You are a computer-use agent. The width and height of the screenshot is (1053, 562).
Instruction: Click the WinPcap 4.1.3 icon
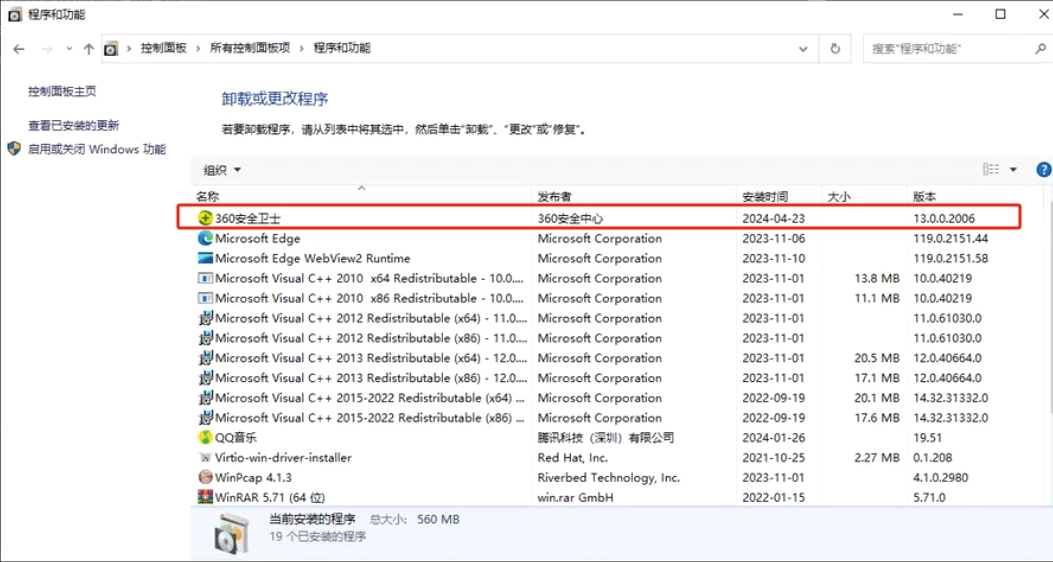(205, 477)
